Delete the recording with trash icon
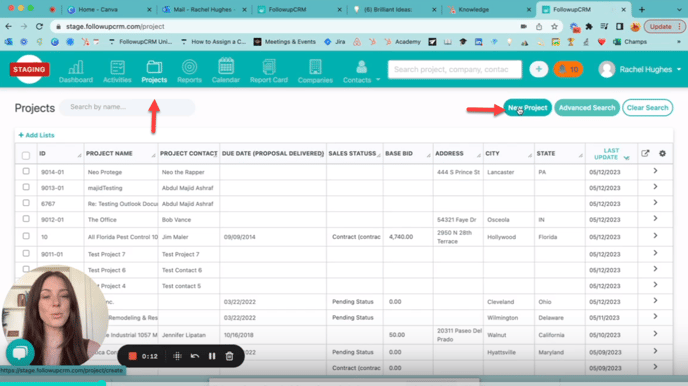This screenshot has height=386, width=688. point(229,356)
